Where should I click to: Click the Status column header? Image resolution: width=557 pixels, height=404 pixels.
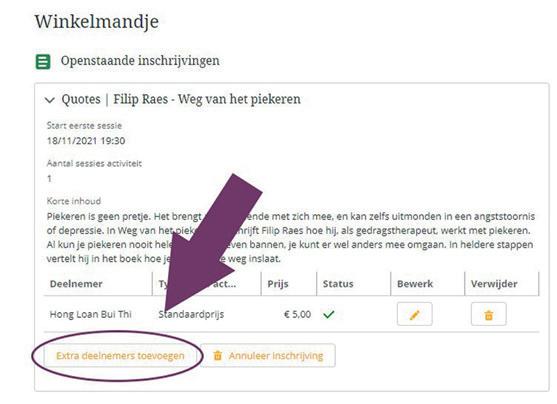(338, 284)
